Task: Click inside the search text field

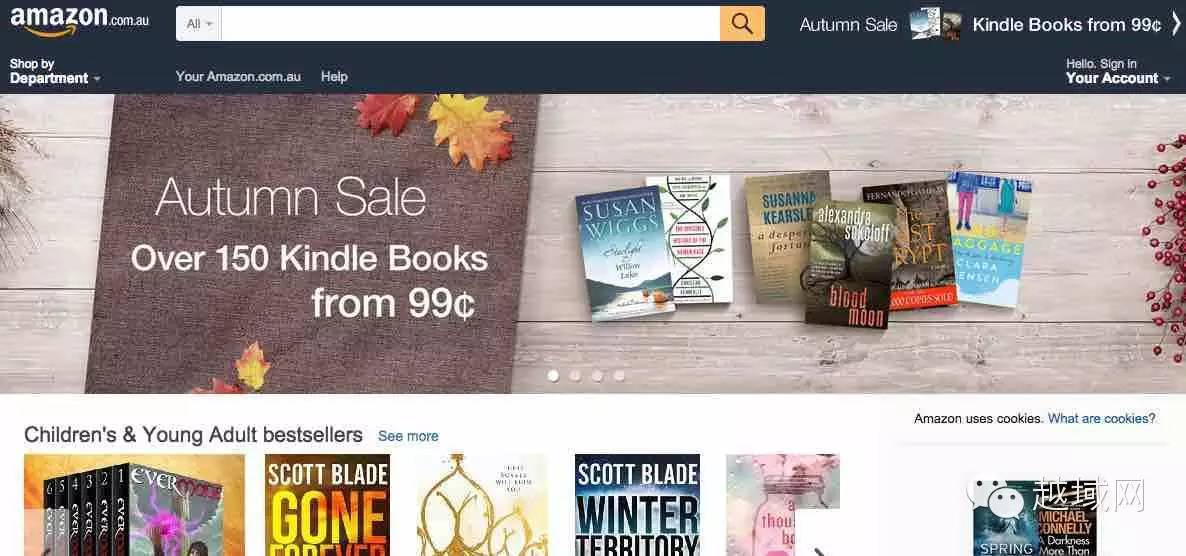Action: point(470,23)
